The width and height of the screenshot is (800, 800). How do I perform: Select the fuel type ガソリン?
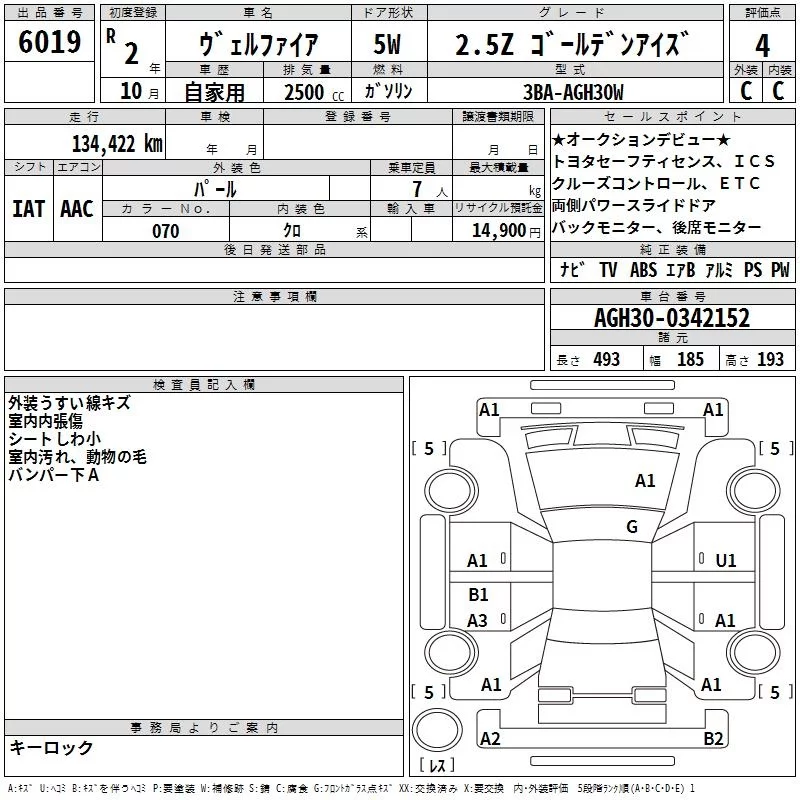[388, 91]
